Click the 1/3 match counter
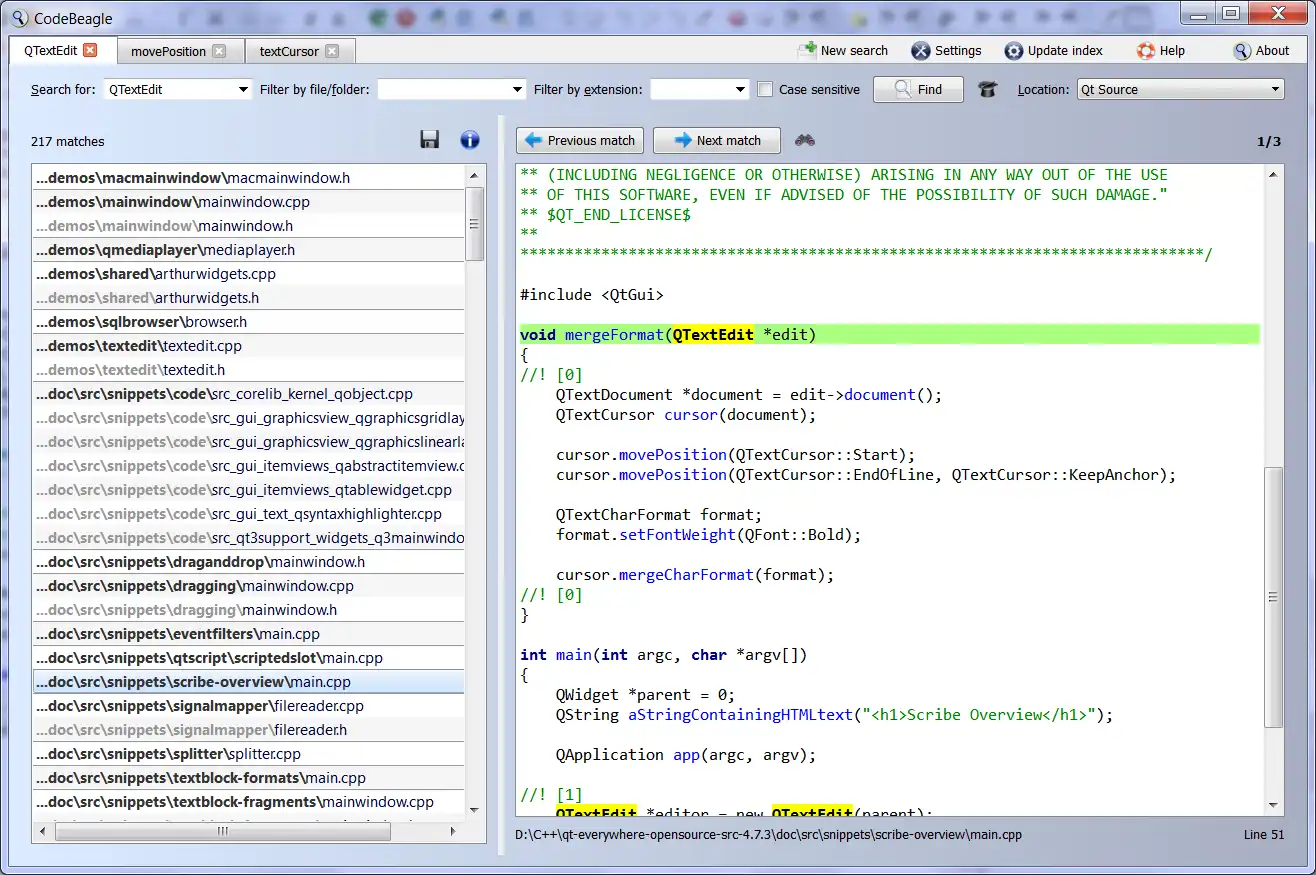Viewport: 1316px width, 875px height. pyautogui.click(x=1269, y=141)
